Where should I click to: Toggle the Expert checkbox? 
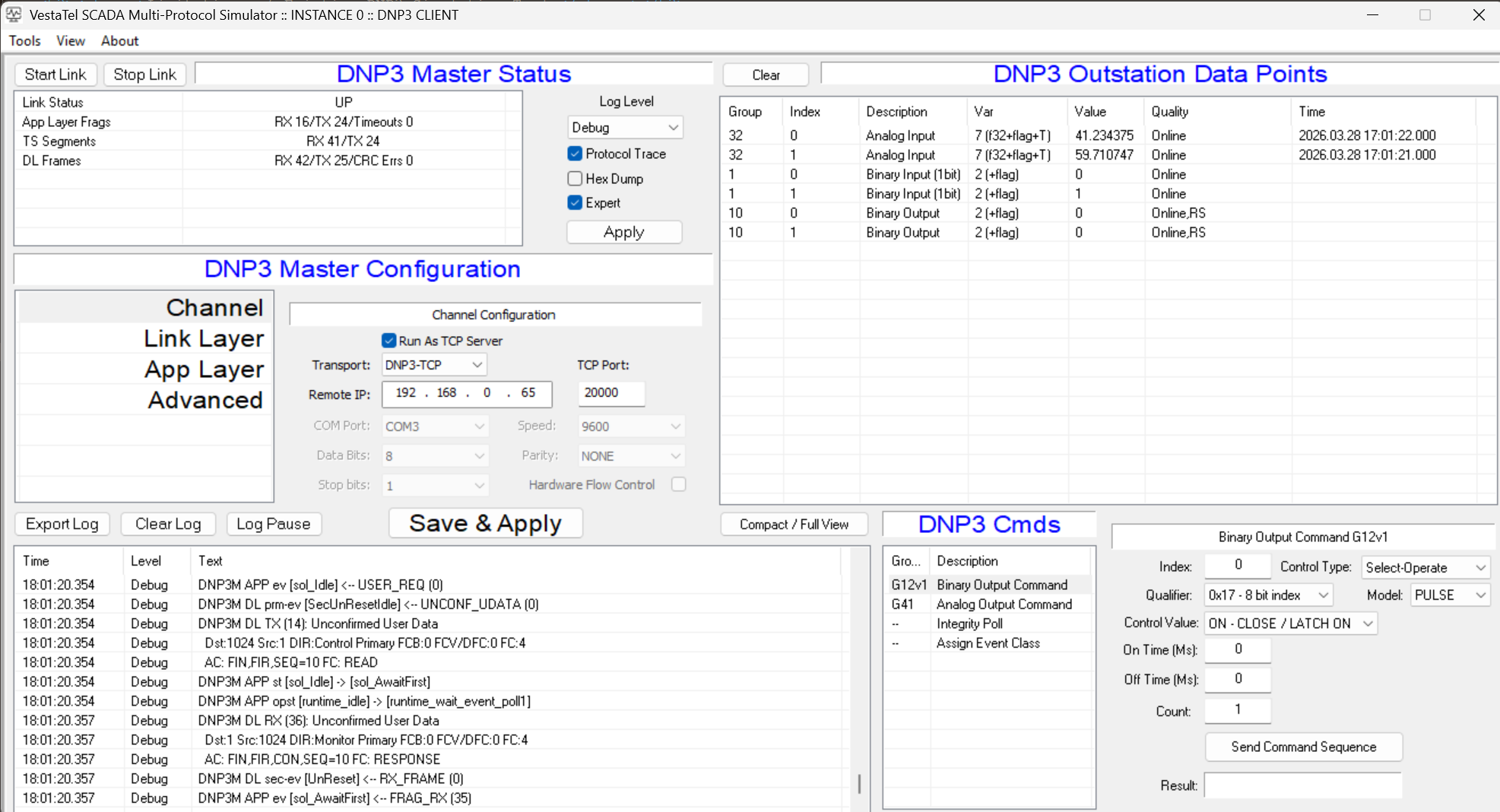pos(576,203)
